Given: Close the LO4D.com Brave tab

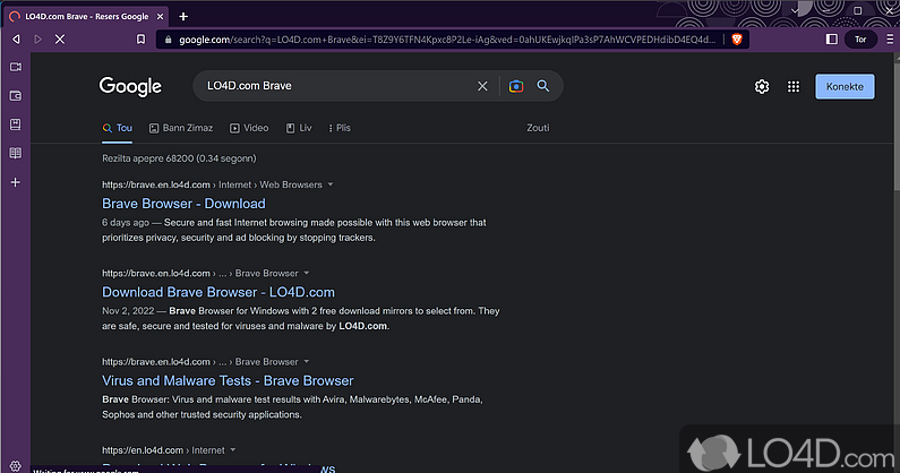Looking at the screenshot, I should [x=160, y=17].
